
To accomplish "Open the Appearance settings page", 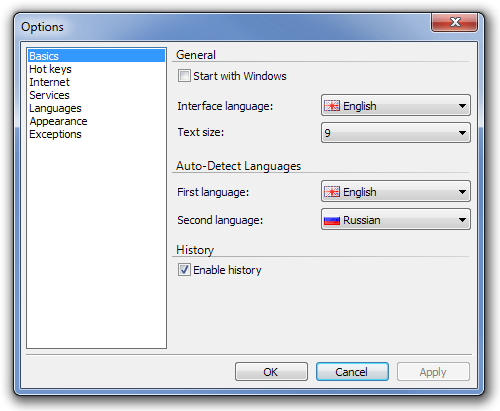I will [58, 121].
